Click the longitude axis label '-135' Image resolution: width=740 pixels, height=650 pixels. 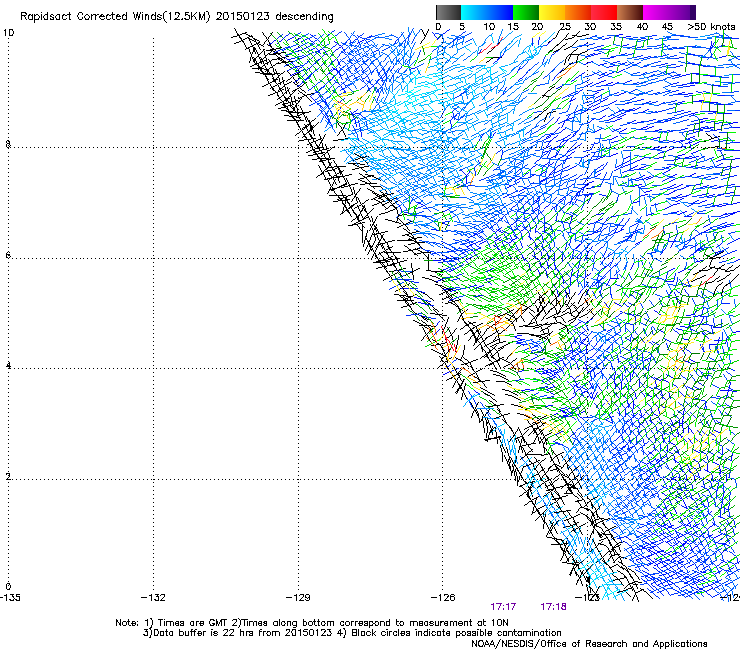point(10,598)
